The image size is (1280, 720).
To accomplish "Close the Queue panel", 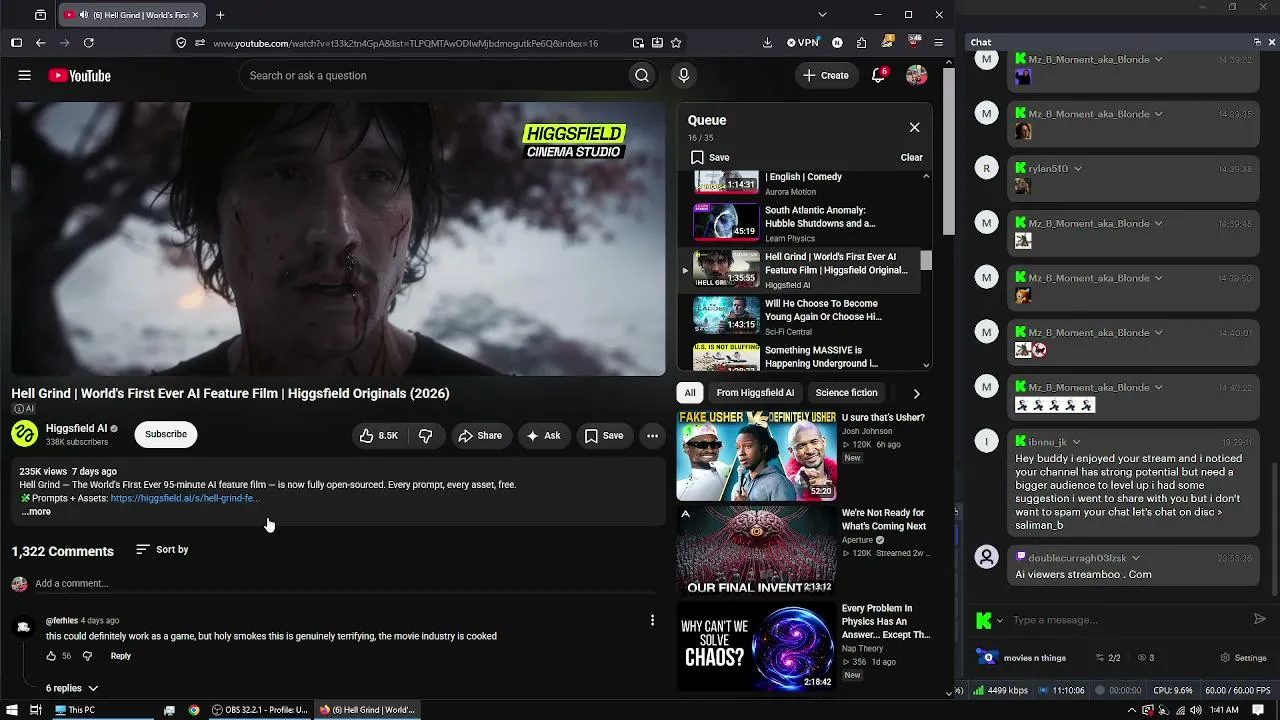I will [914, 127].
